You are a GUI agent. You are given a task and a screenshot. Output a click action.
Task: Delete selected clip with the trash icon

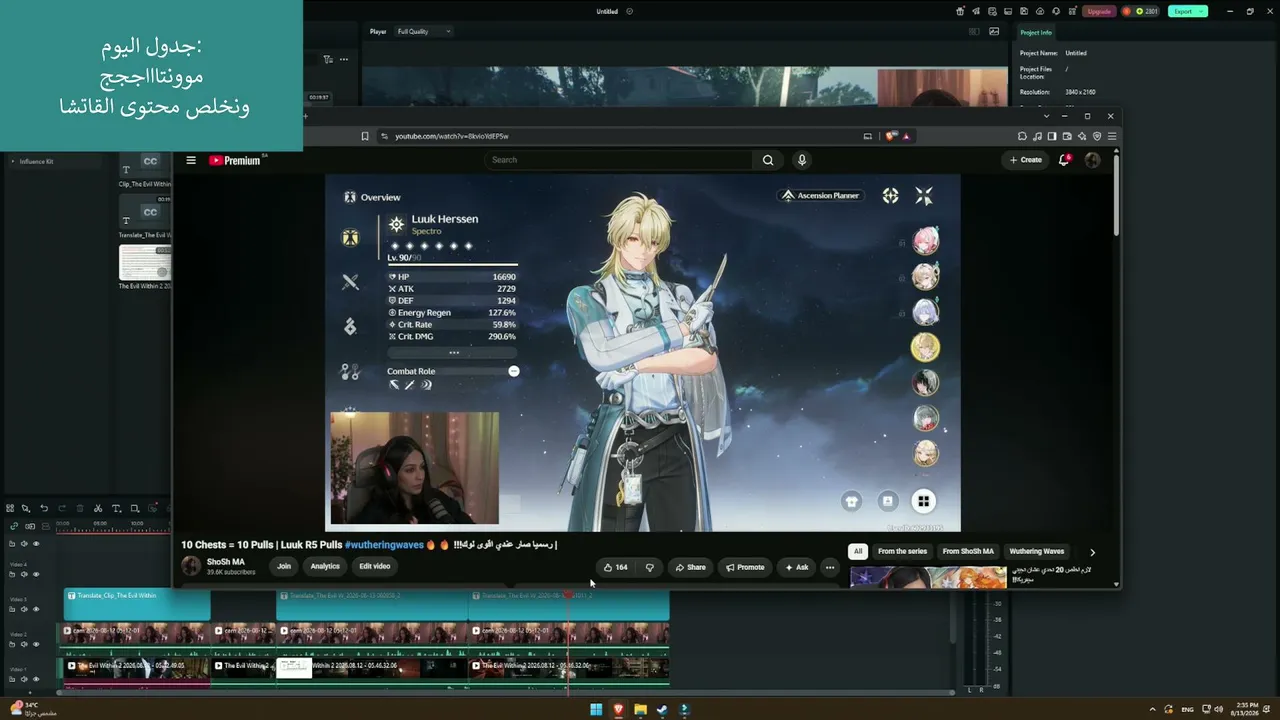(x=80, y=508)
